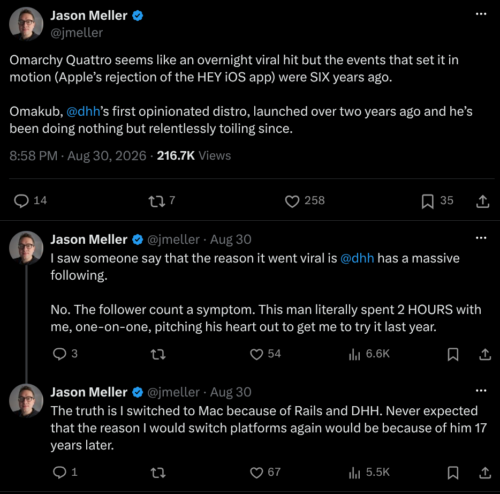This screenshot has height=494, width=500.
Task: Open more options on the main tweet
Action: pos(481,14)
